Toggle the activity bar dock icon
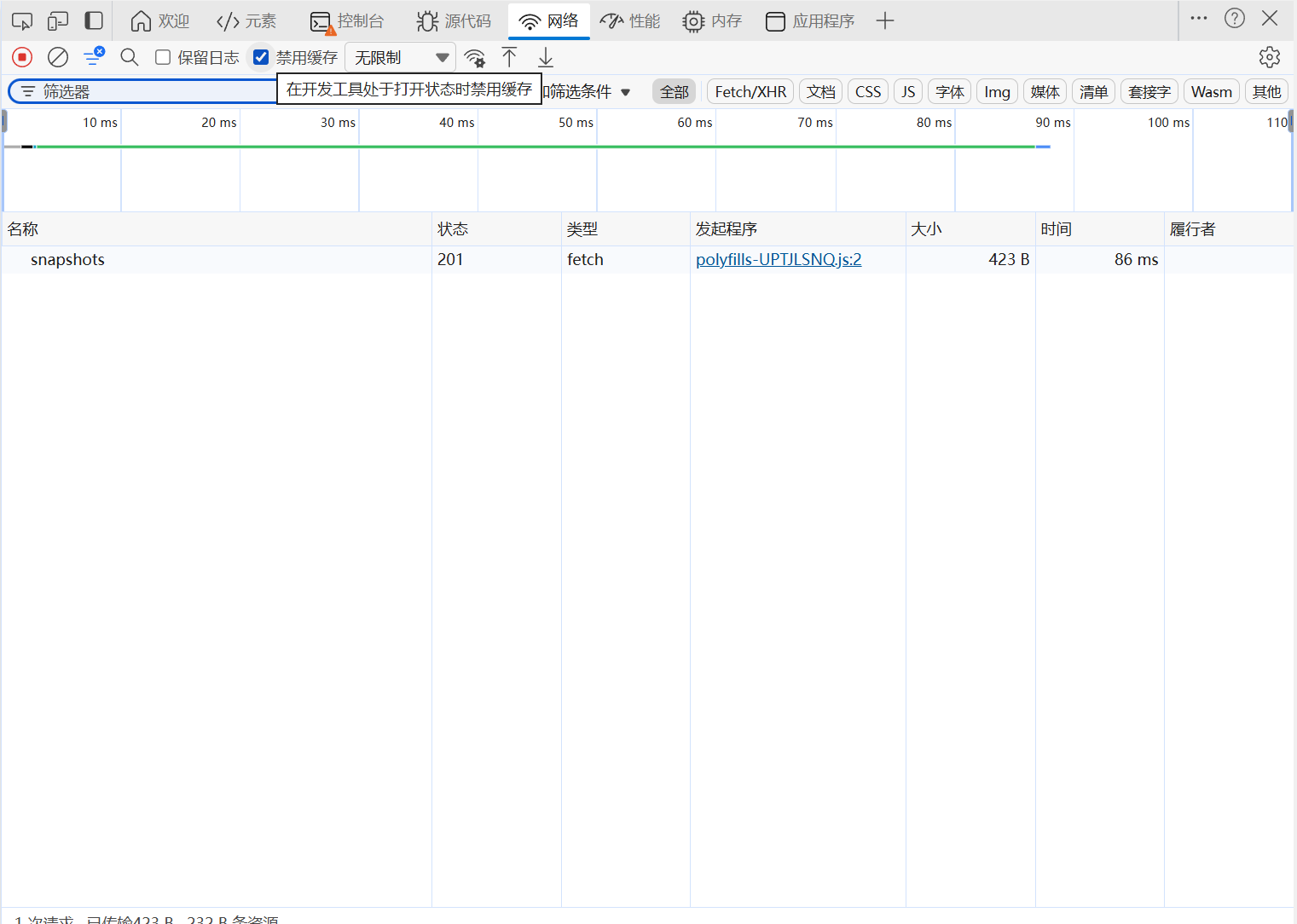Screen dimensions: 1297x924 click(x=94, y=20)
